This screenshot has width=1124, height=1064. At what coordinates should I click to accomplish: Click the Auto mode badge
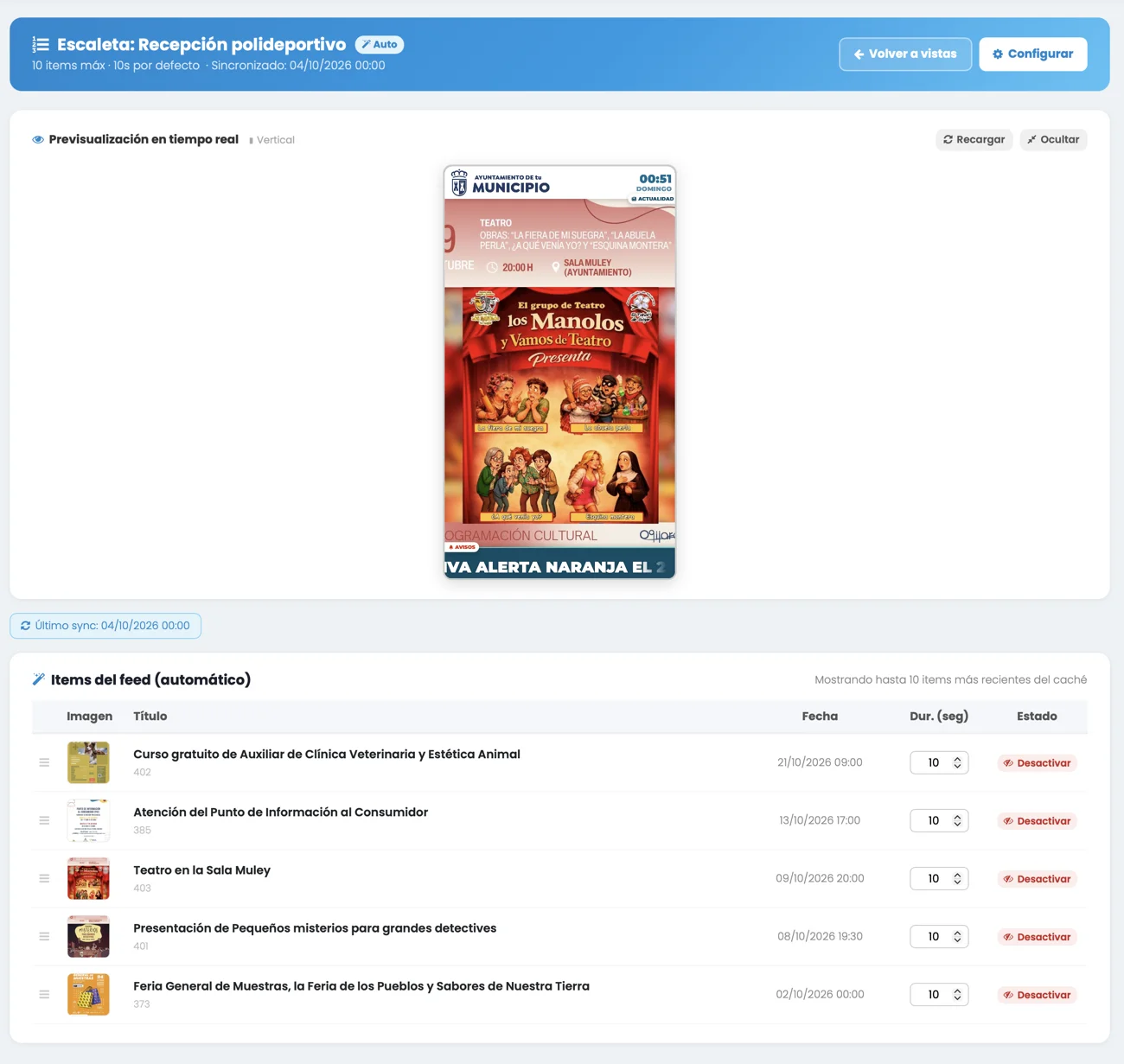[380, 44]
